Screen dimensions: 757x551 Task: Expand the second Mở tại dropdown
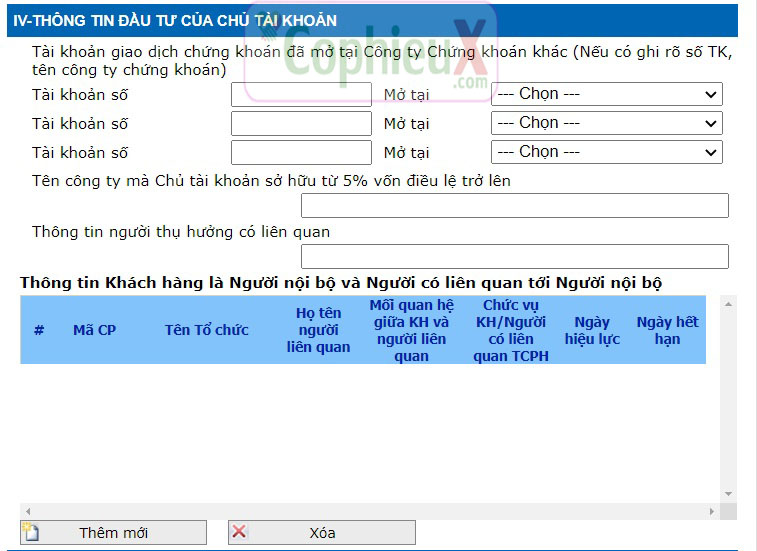click(606, 123)
